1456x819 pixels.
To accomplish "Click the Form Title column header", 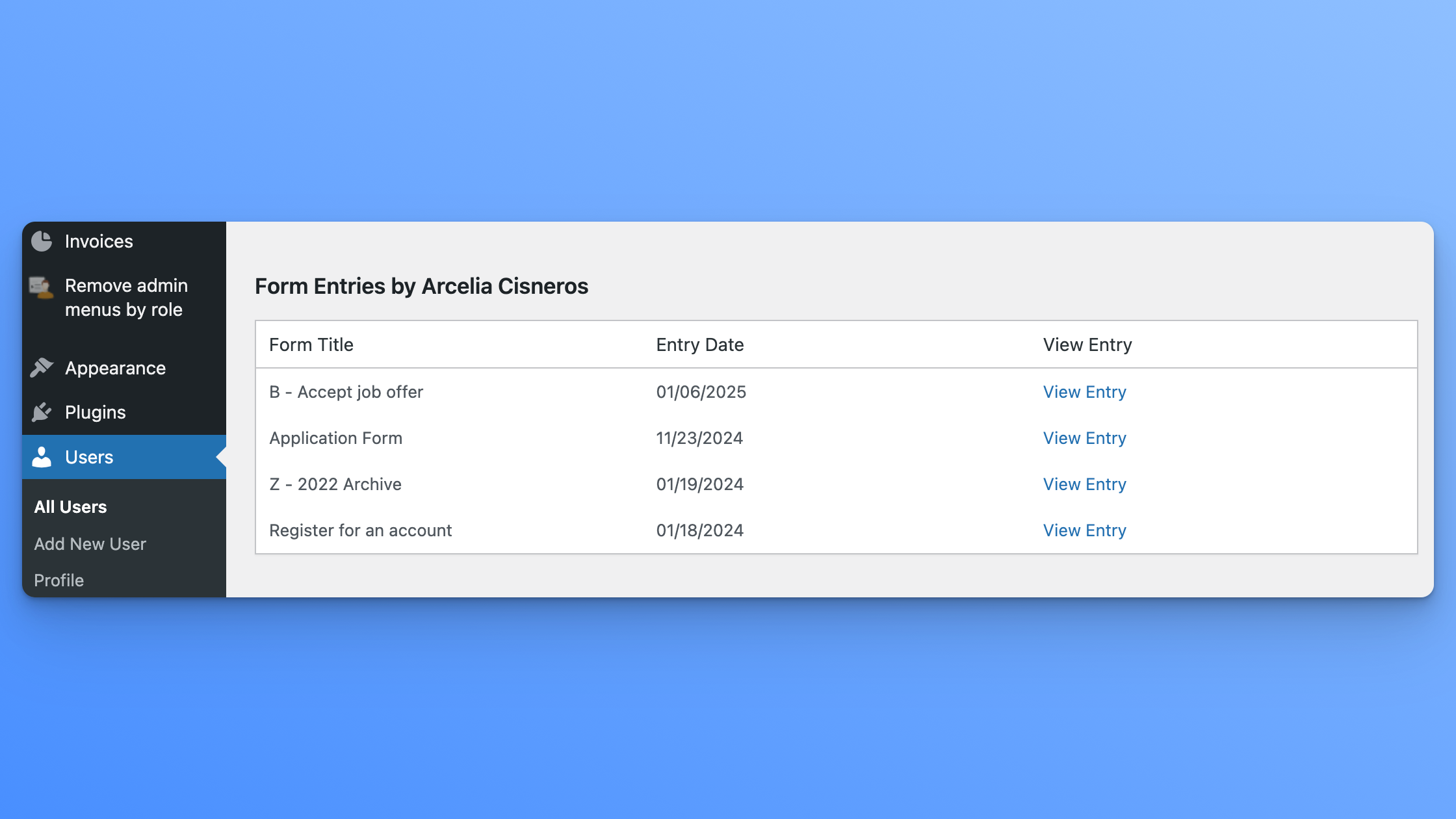I will tap(311, 344).
